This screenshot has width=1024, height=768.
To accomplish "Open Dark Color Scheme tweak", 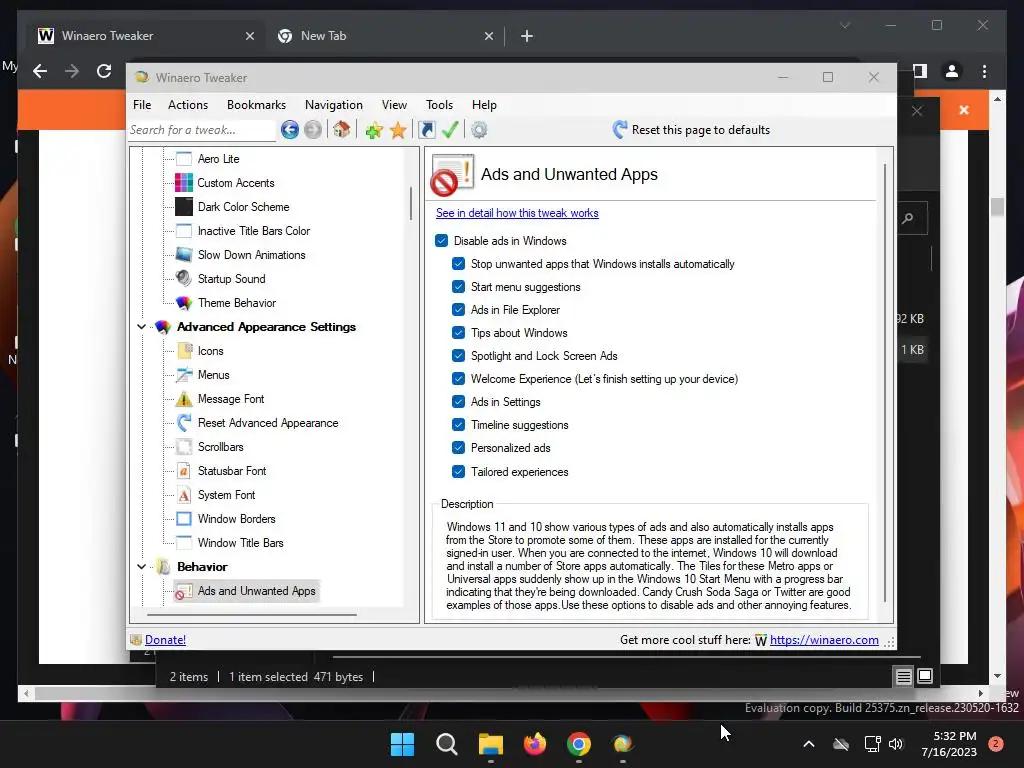I will (x=243, y=207).
